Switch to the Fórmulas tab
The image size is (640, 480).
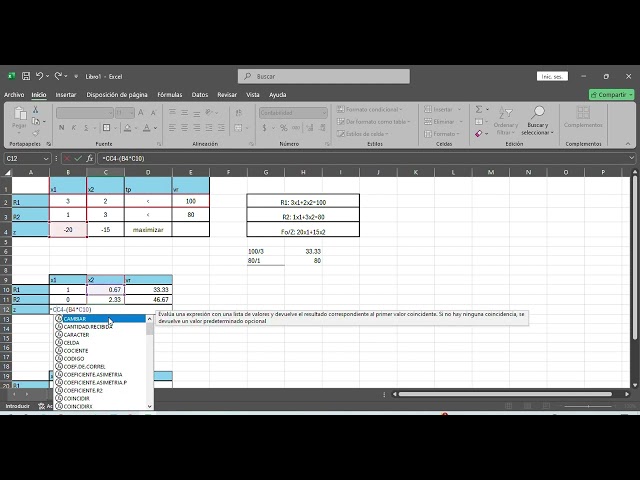170,95
